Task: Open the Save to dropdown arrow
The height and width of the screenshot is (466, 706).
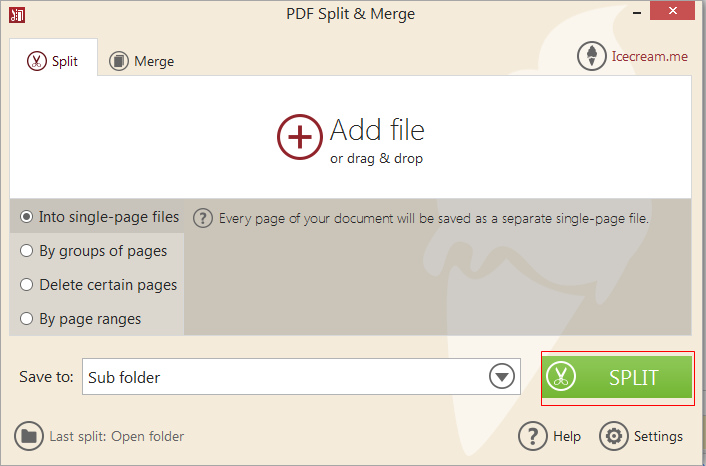Action: point(502,376)
